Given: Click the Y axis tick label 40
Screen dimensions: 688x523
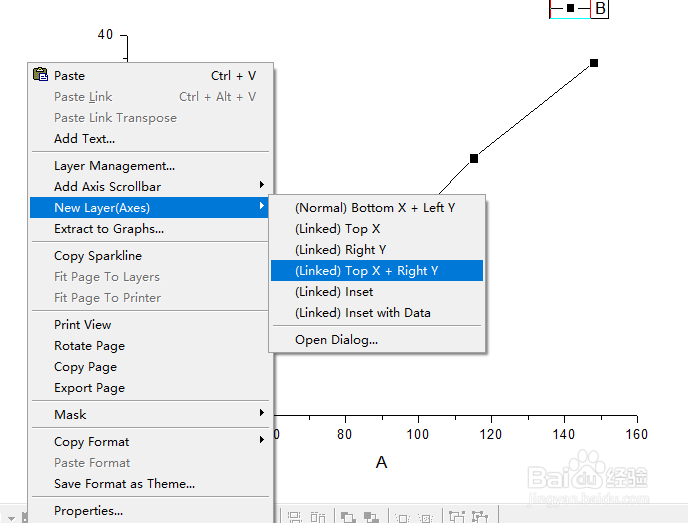Looking at the screenshot, I should (x=105, y=34).
